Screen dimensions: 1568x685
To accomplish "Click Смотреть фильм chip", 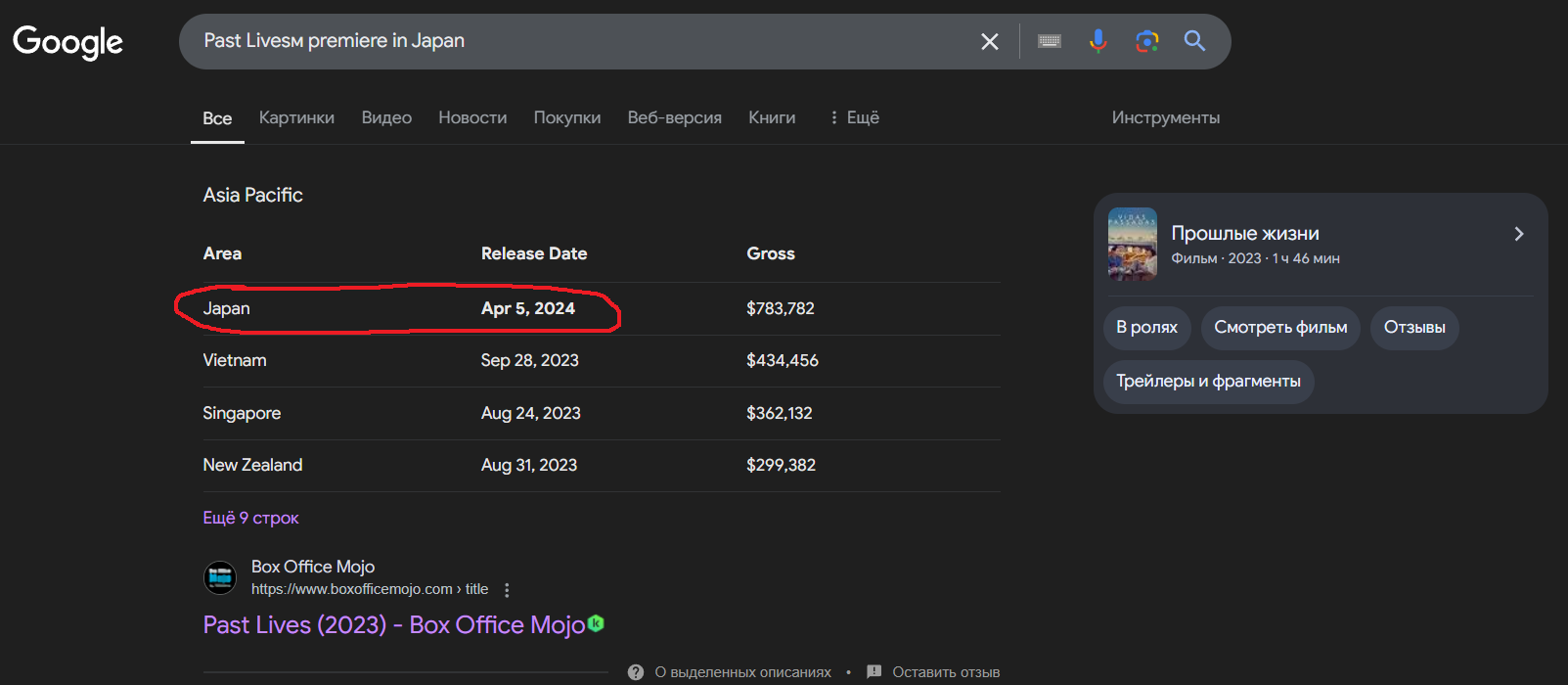I will tap(1280, 328).
